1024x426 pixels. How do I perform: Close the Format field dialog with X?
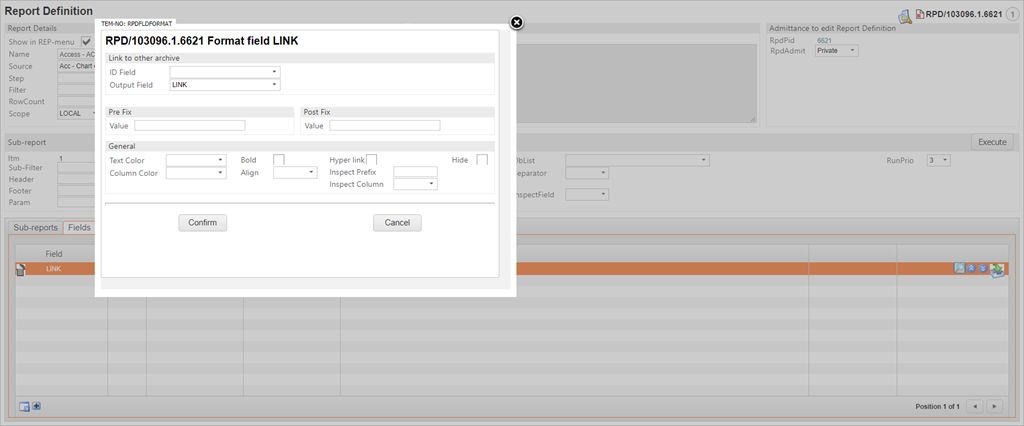pyautogui.click(x=516, y=23)
